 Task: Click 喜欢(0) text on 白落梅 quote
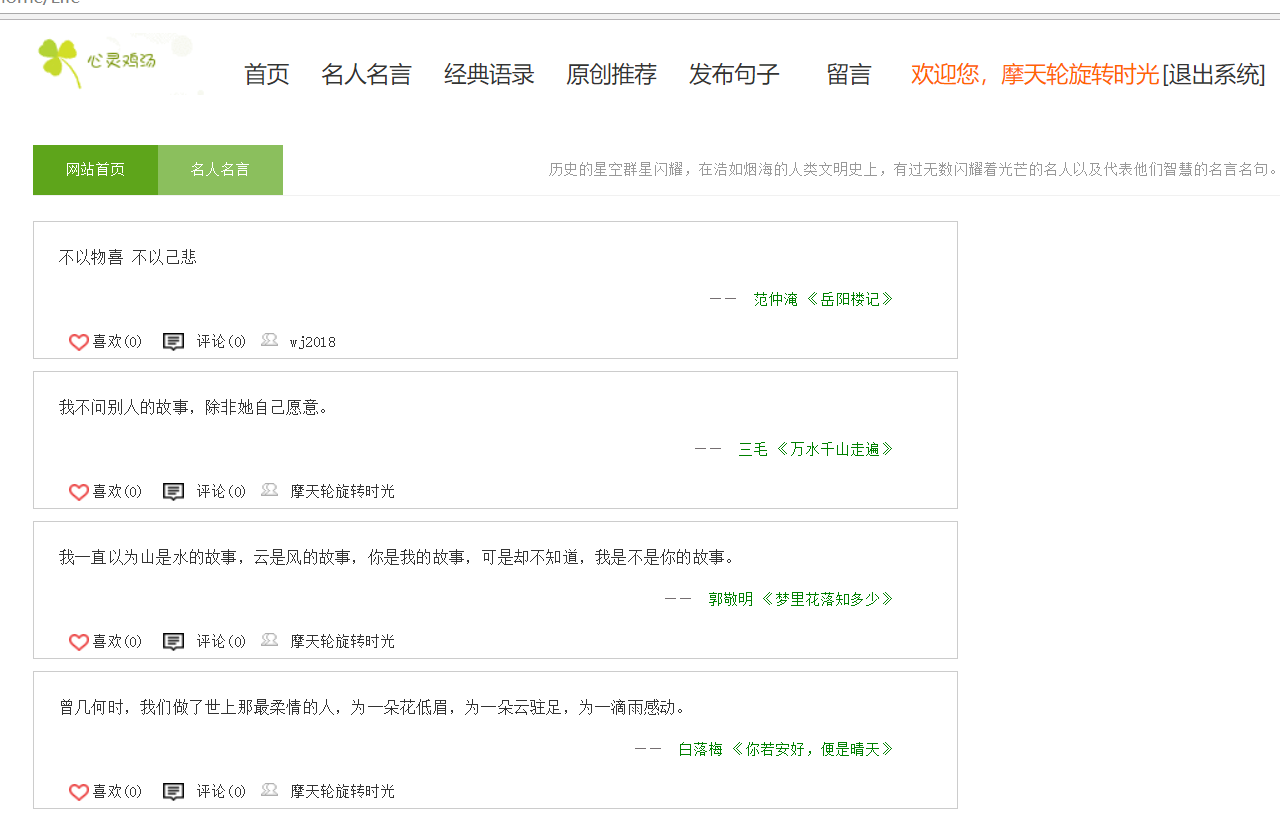[x=118, y=792]
